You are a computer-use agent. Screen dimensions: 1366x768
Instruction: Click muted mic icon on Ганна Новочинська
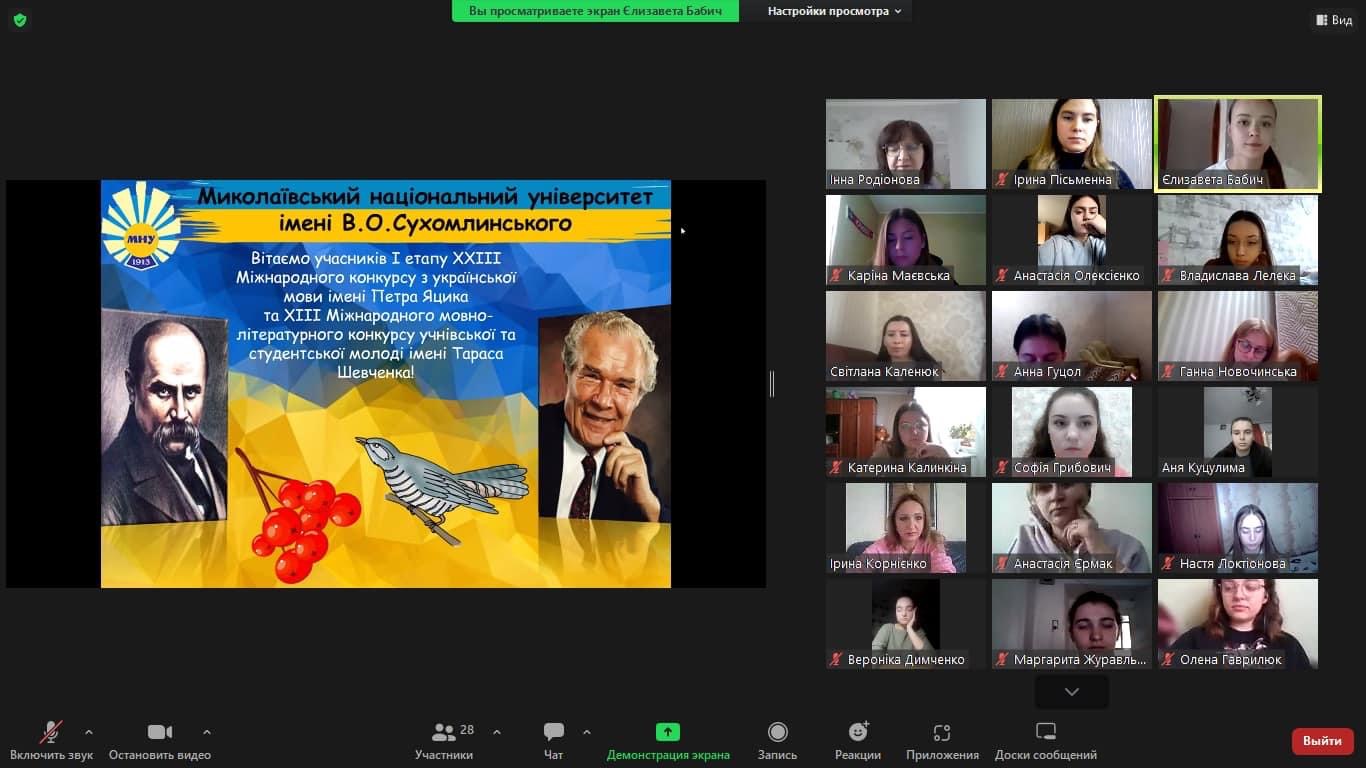(x=1168, y=372)
